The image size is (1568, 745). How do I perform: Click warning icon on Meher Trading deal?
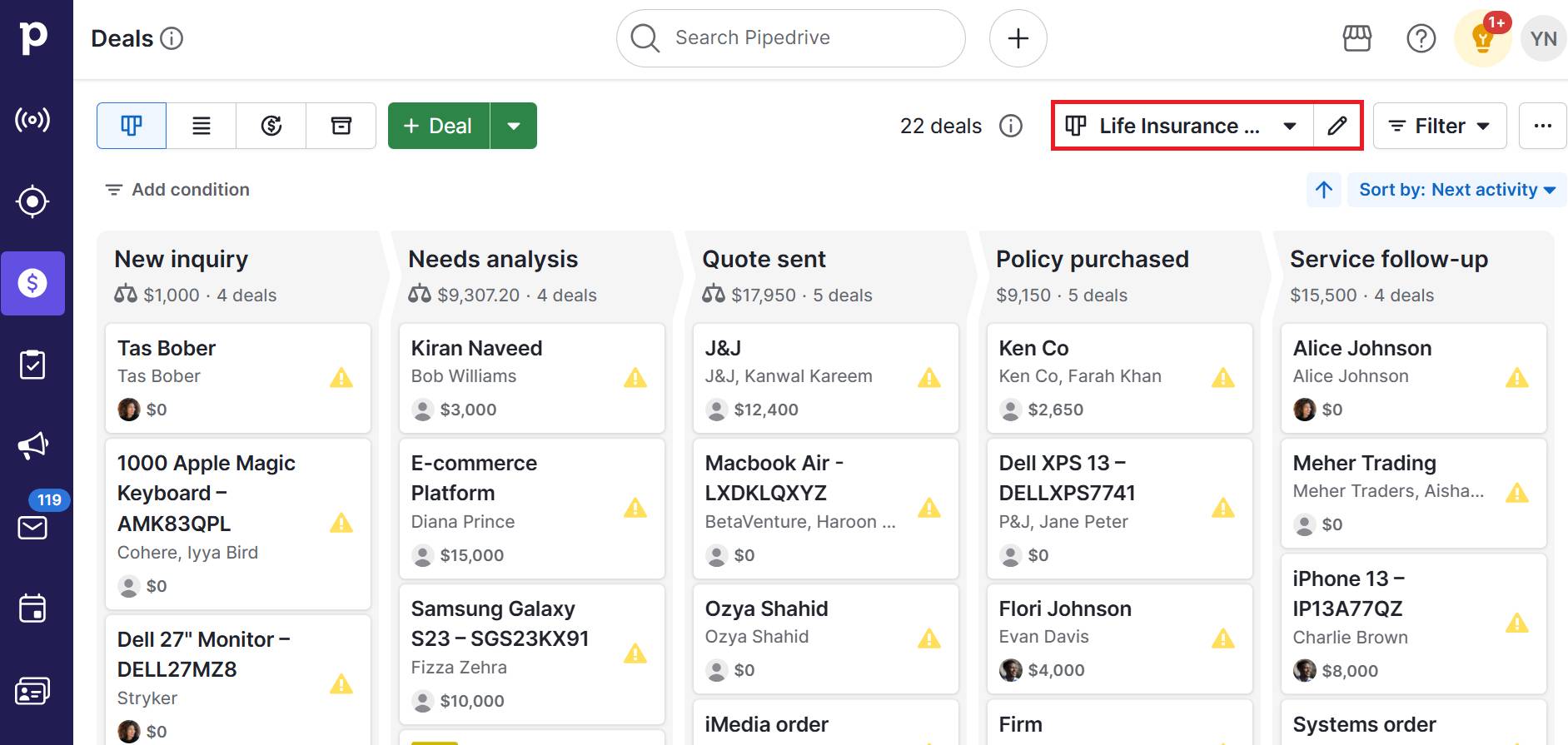(1517, 493)
